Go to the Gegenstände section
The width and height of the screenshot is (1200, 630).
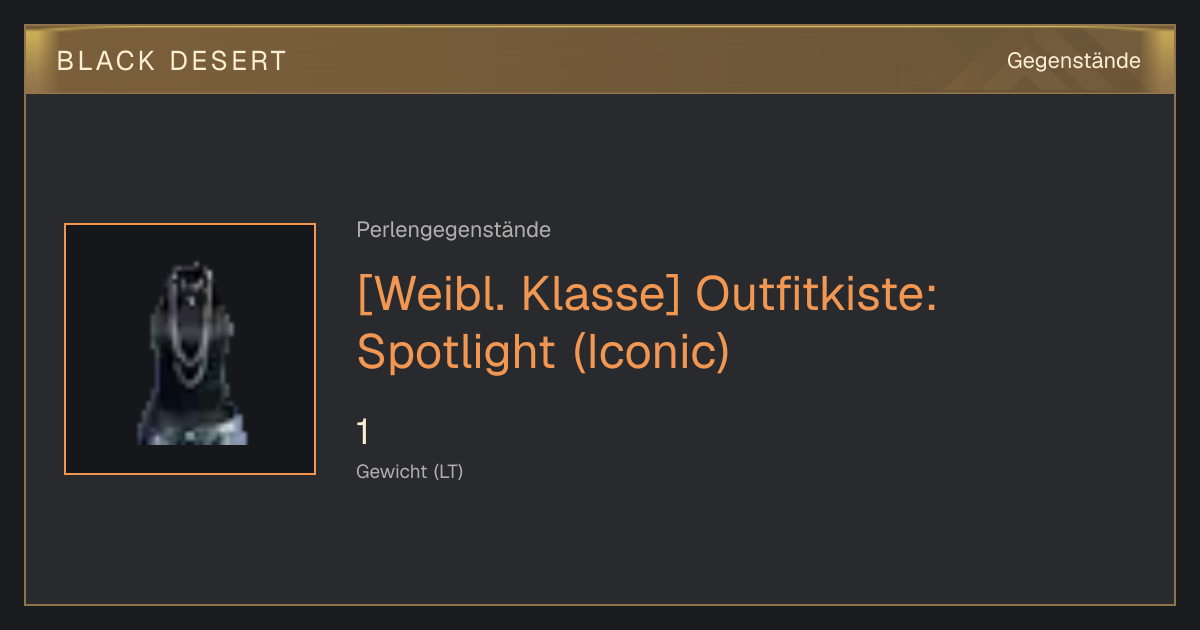pyautogui.click(x=1074, y=61)
